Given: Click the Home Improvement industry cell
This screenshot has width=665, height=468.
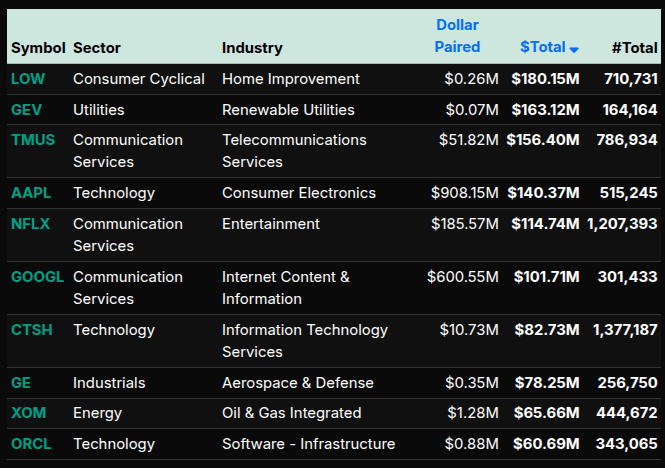Looking at the screenshot, I should click(290, 79).
